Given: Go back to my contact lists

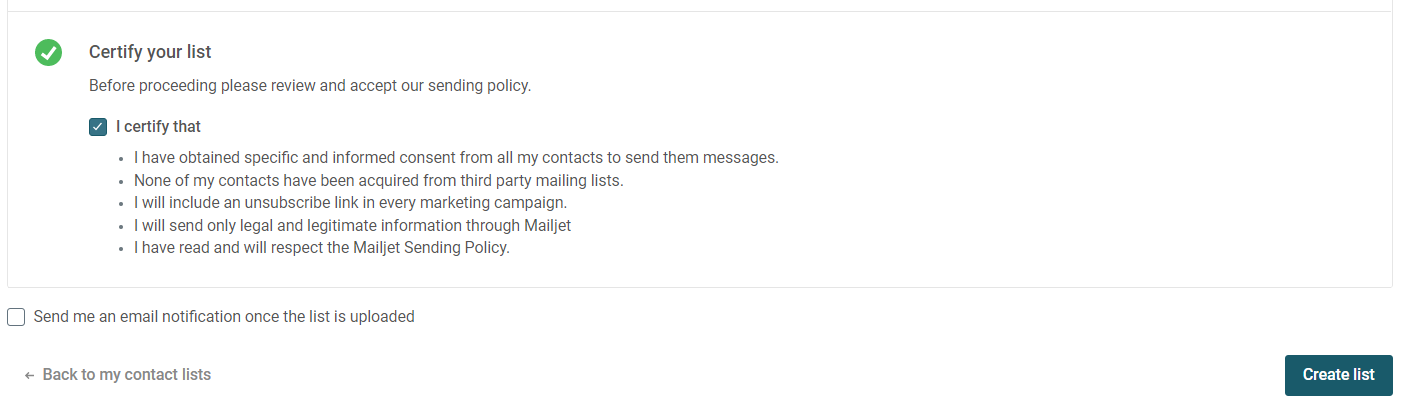Looking at the screenshot, I should (118, 375).
